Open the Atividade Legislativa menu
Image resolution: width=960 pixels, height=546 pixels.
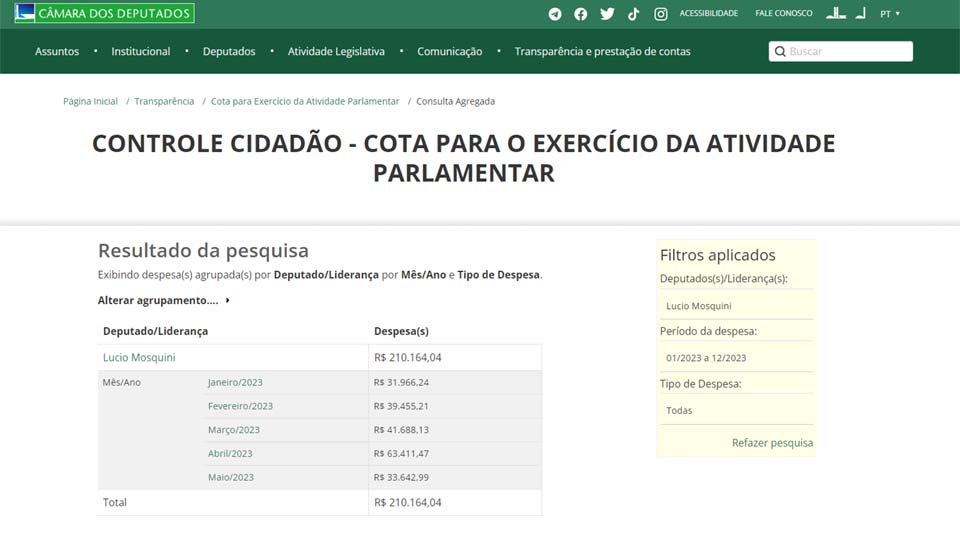336,52
